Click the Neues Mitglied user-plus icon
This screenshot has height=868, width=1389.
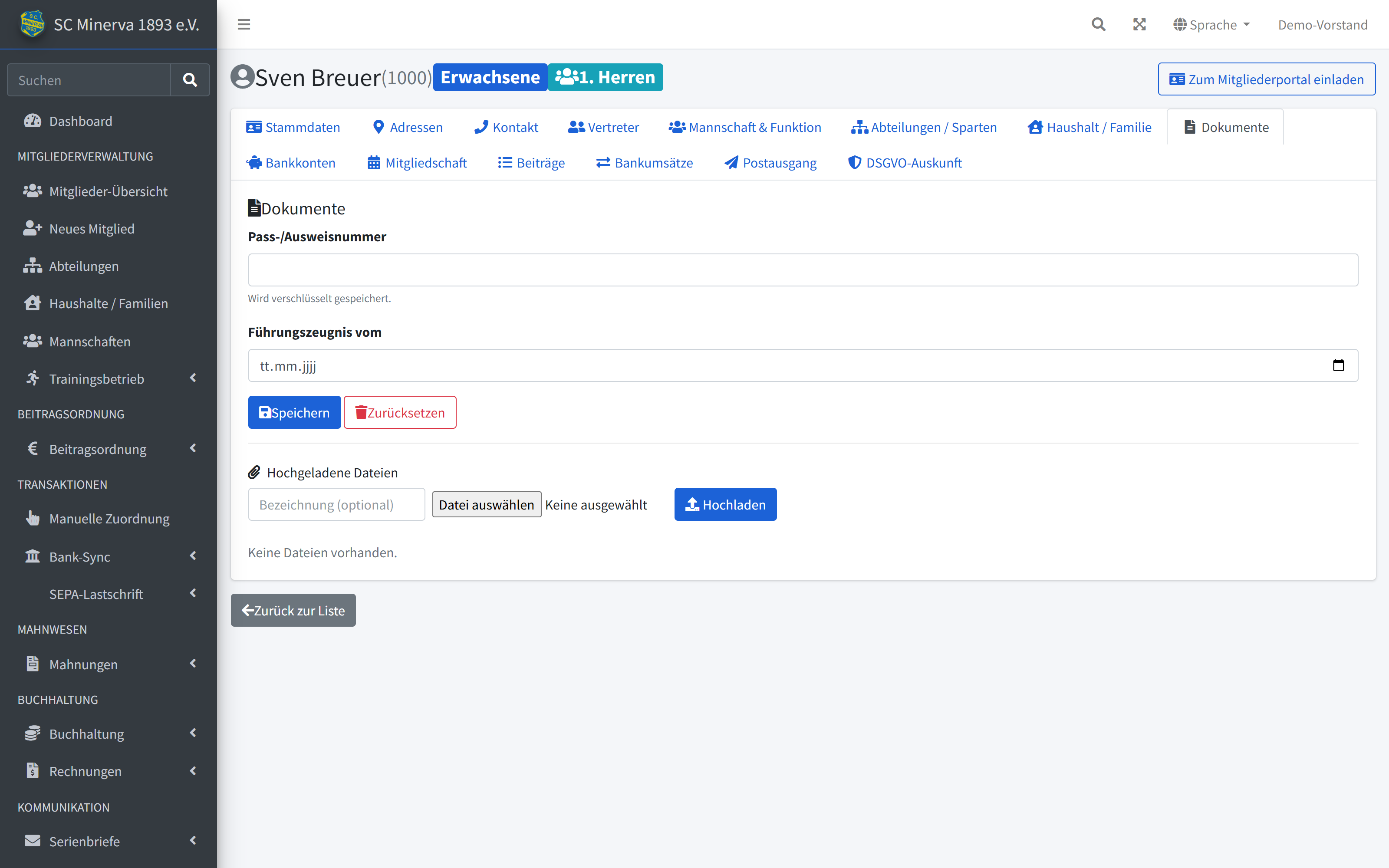[33, 228]
